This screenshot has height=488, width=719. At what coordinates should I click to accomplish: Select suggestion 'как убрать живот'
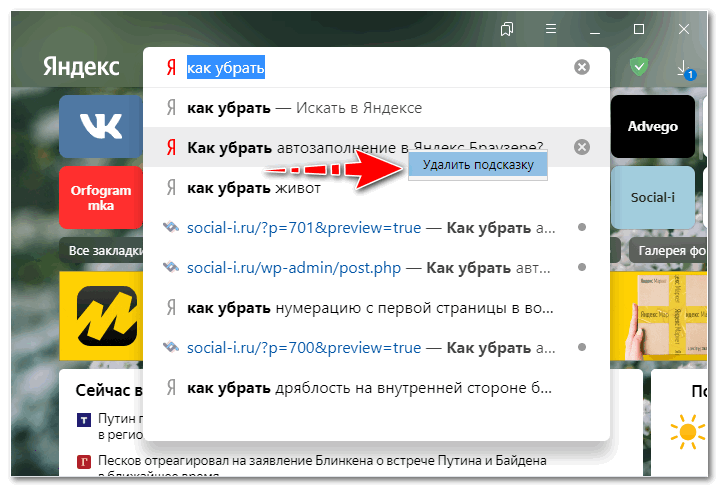point(376,188)
